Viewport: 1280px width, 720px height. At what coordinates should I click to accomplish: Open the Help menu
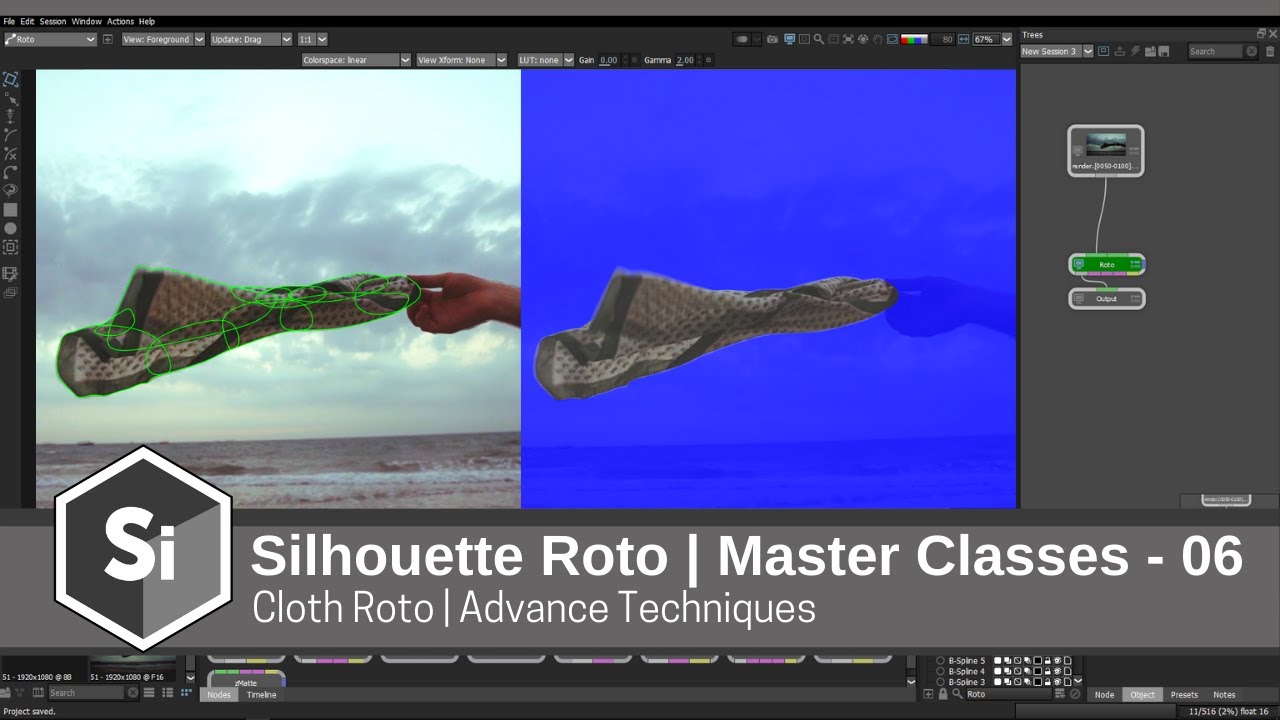click(147, 21)
